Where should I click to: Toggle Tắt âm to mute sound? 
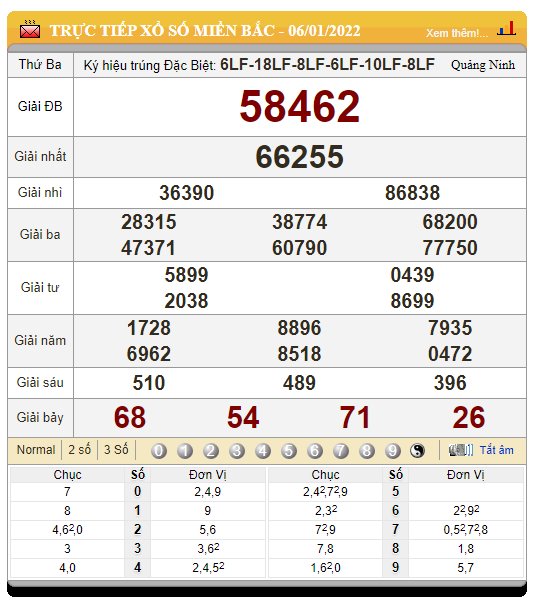(497, 450)
